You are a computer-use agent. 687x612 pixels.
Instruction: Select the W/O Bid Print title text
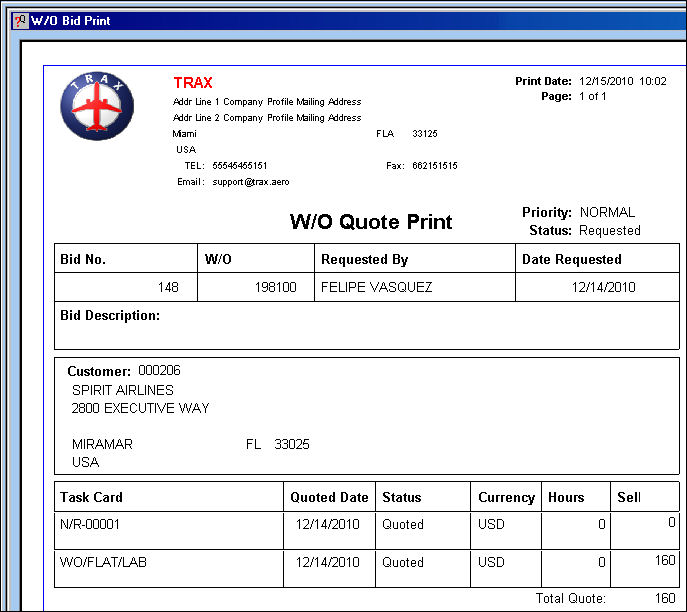click(x=71, y=21)
